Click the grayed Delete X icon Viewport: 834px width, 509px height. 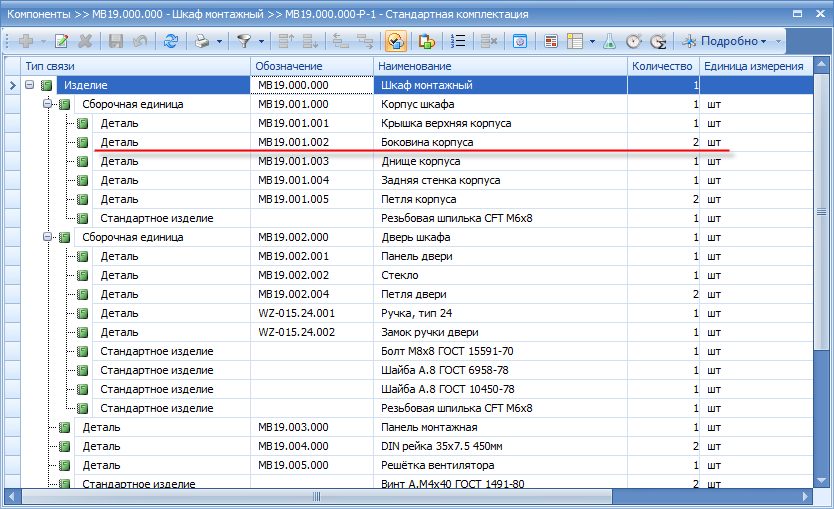pyautogui.click(x=85, y=41)
